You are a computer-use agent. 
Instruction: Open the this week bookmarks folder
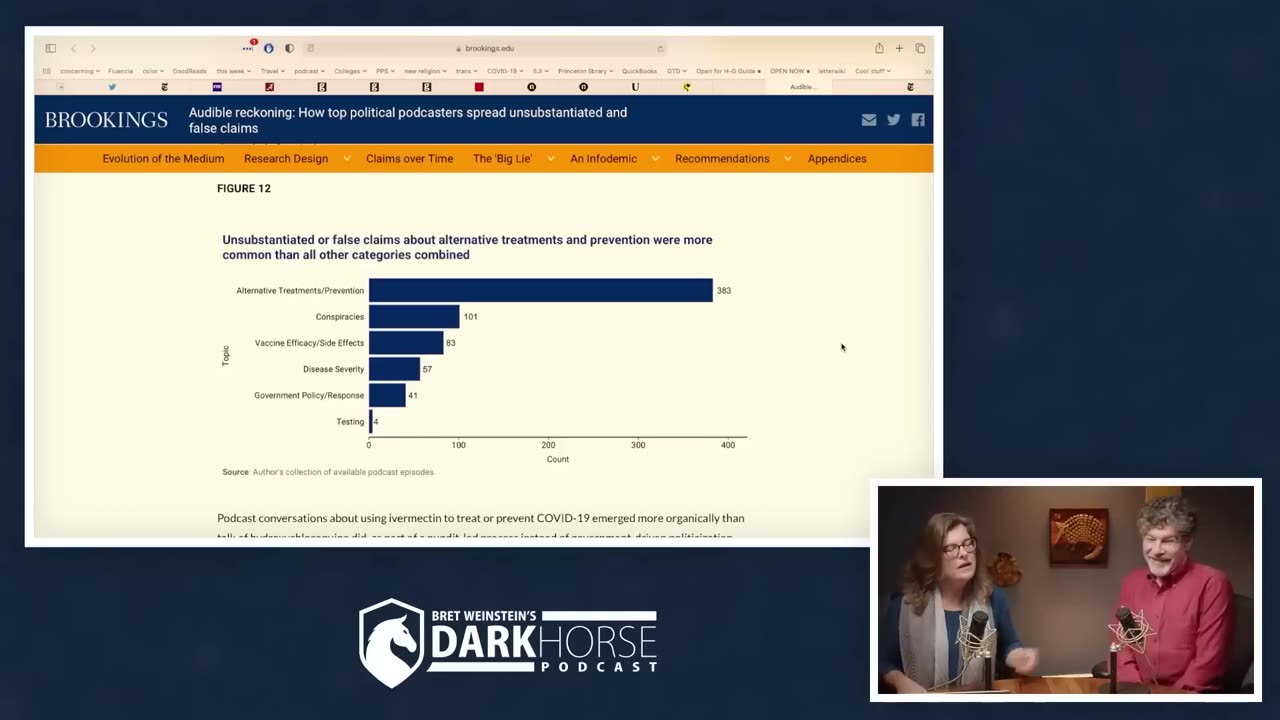[x=233, y=71]
